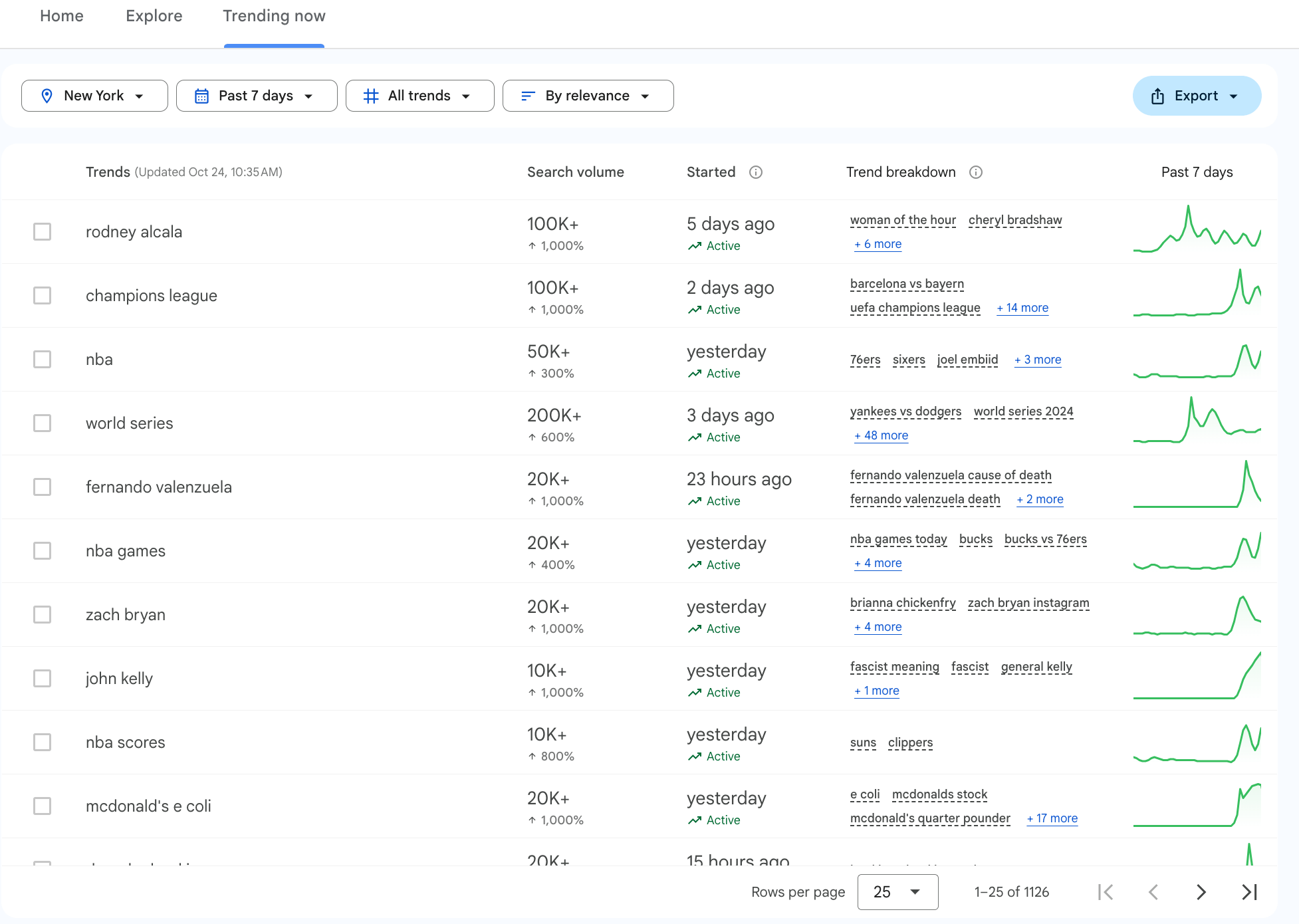The image size is (1299, 924).
Task: Open world series sparkline chart
Action: pos(1197,421)
